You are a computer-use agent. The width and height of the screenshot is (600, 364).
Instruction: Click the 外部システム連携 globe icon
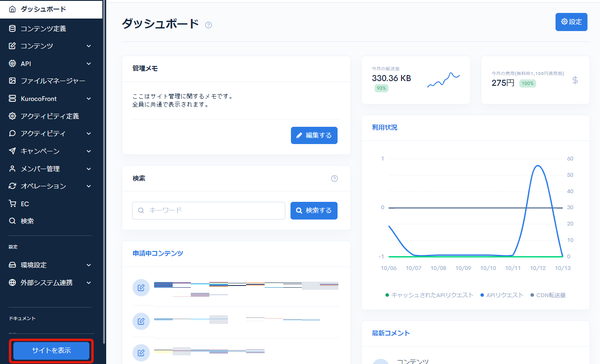(12, 282)
